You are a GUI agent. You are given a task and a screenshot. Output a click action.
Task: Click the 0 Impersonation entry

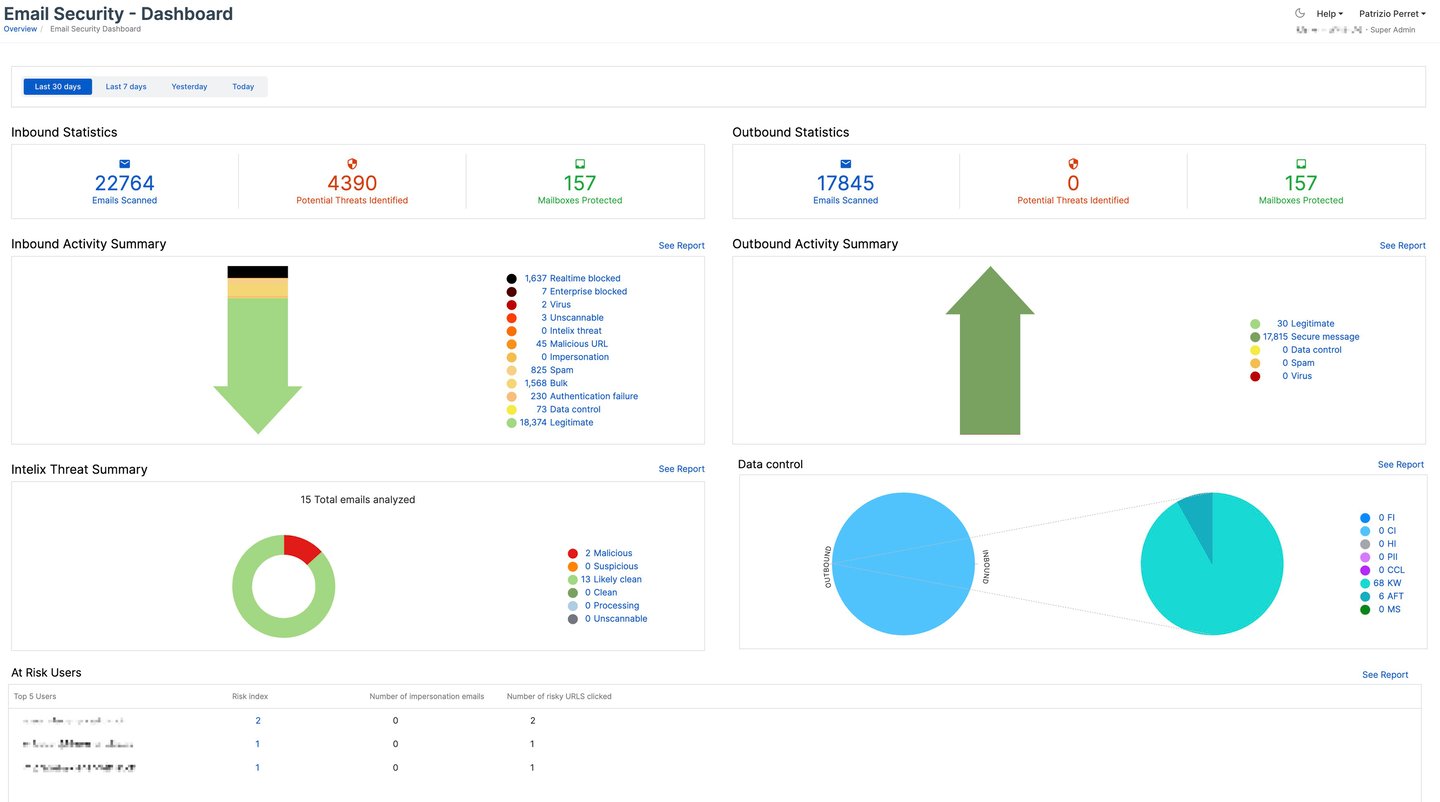(x=574, y=356)
